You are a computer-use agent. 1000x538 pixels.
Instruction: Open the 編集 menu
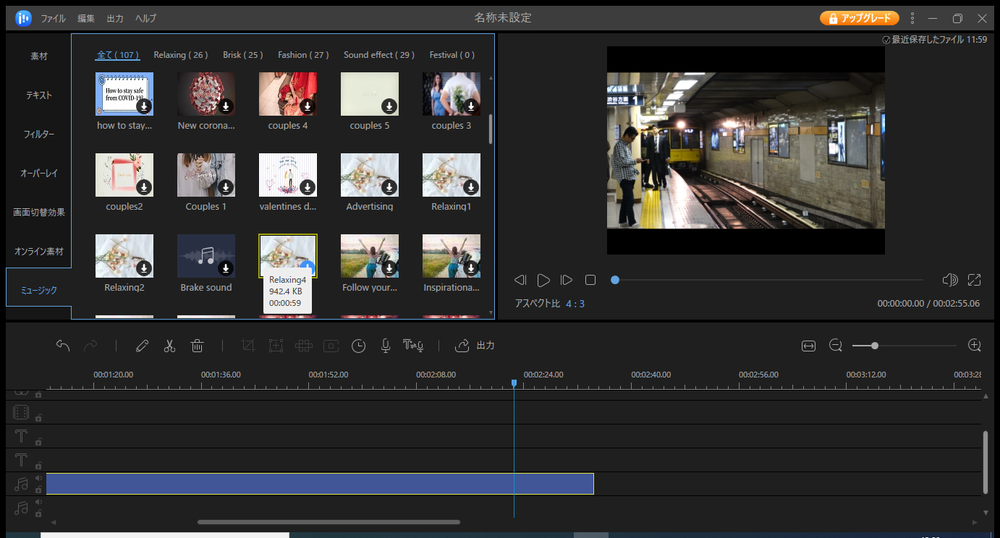pyautogui.click(x=86, y=18)
